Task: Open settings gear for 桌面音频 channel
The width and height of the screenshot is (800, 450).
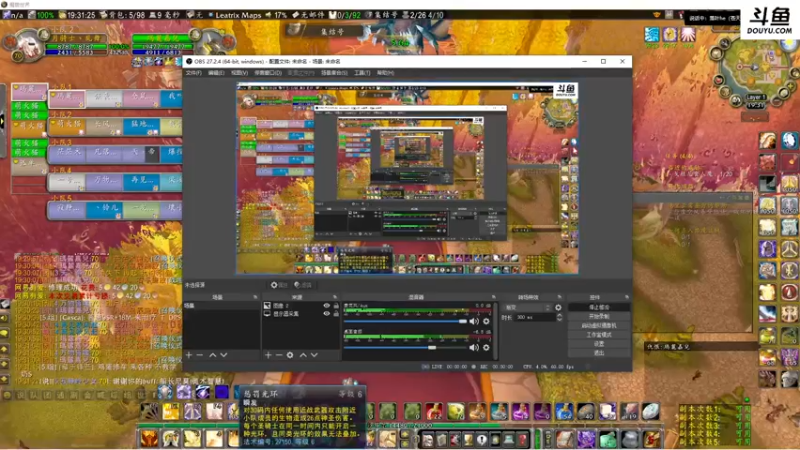Action: point(486,347)
